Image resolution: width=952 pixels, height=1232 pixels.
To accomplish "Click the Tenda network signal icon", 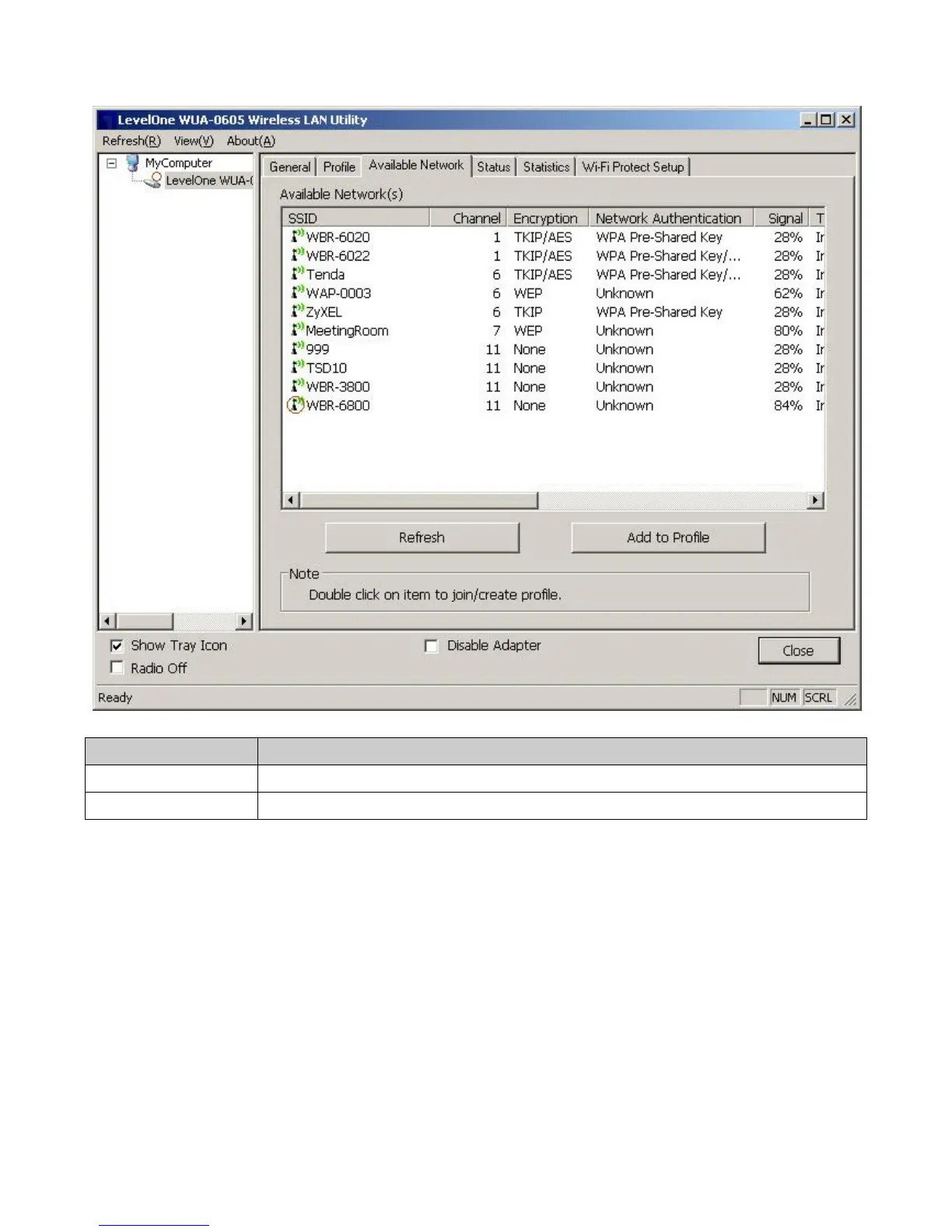I will tap(297, 273).
